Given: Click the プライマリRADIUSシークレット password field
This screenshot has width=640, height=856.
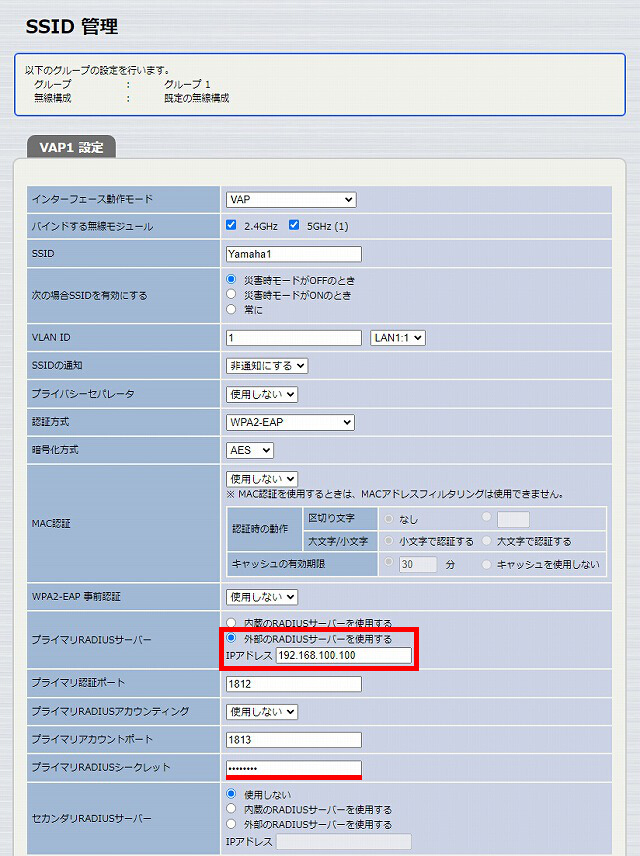Looking at the screenshot, I should click(294, 768).
